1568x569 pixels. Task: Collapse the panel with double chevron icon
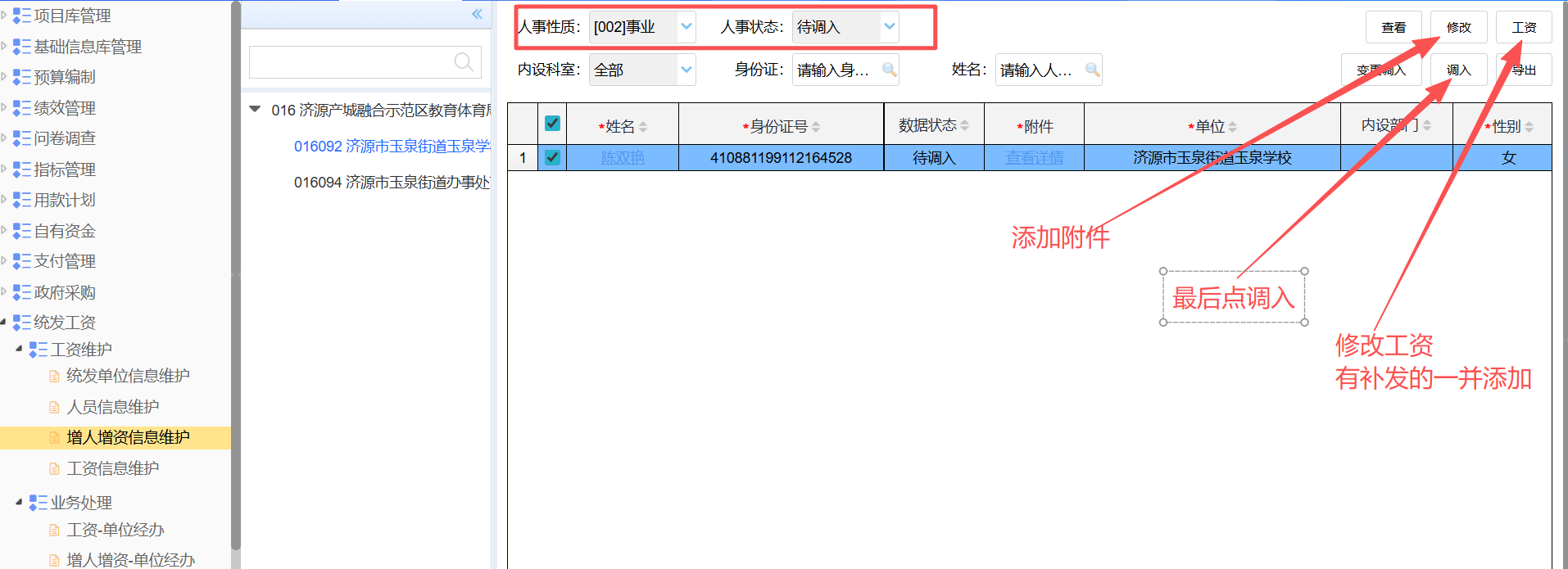477,14
